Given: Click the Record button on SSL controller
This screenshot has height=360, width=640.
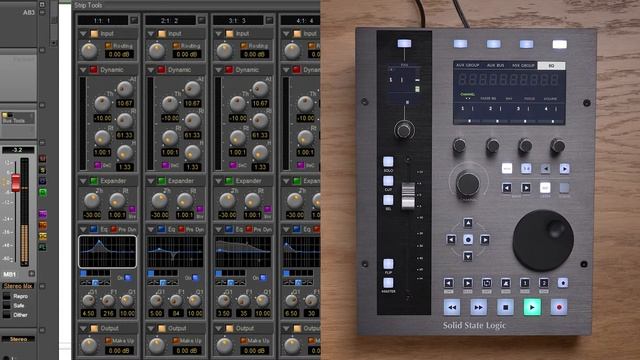Looking at the screenshot, I should [x=559, y=307].
